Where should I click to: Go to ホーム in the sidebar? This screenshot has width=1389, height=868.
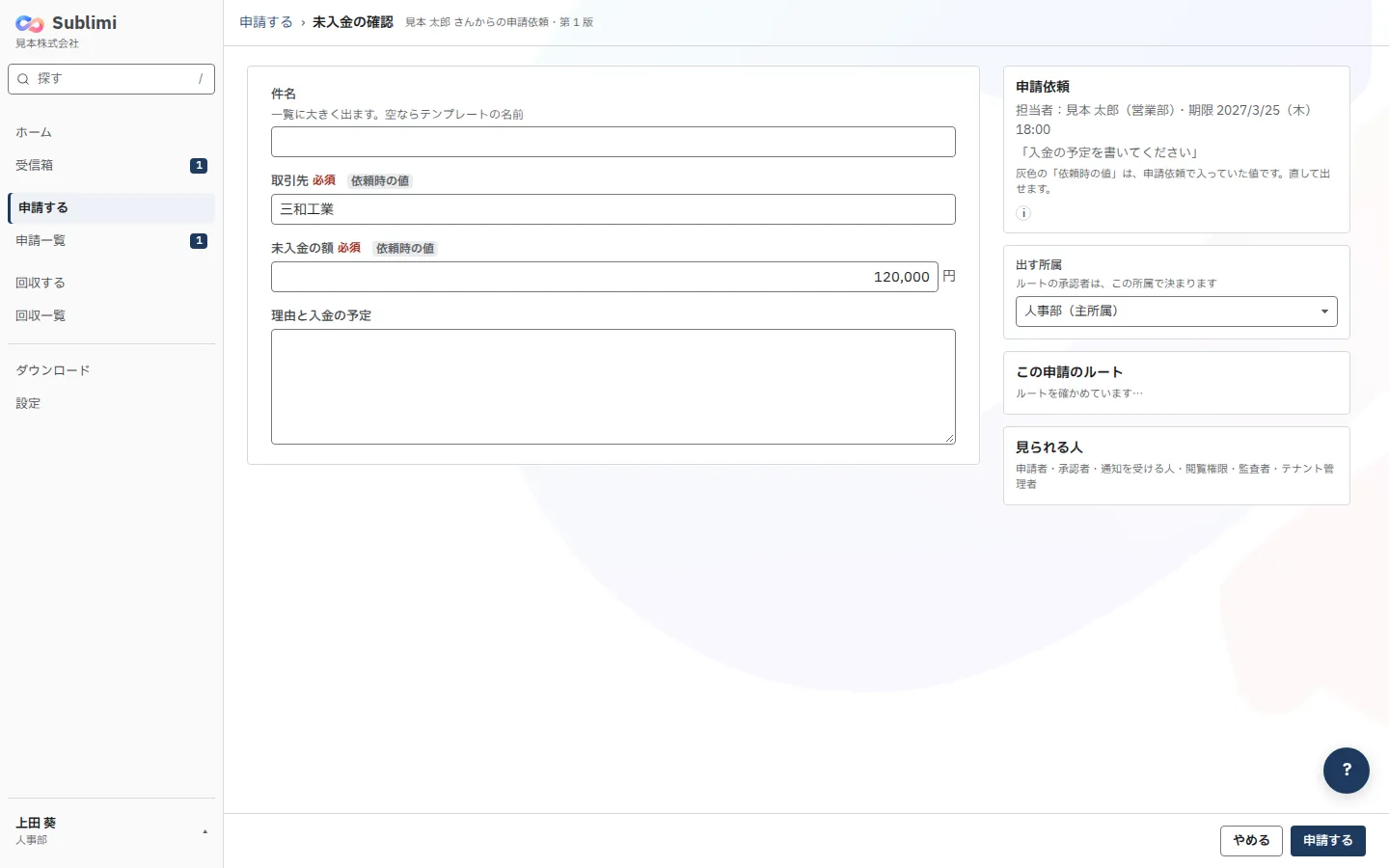111,132
